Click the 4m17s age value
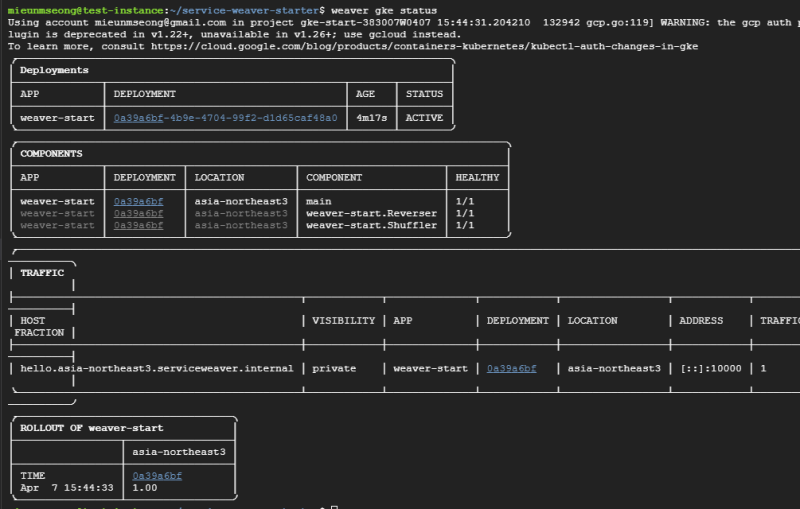Viewport: 800px width, 509px height. pos(368,118)
